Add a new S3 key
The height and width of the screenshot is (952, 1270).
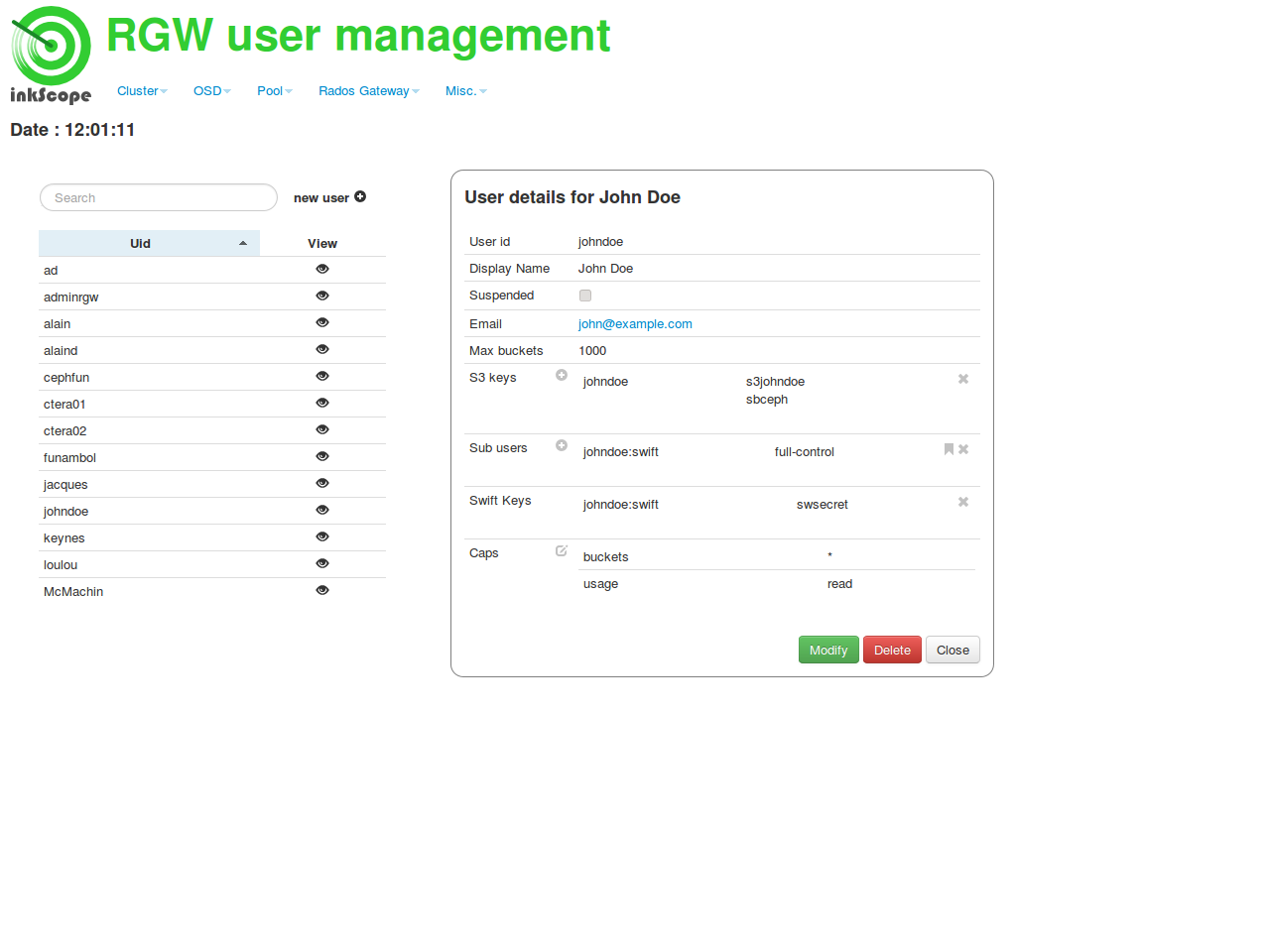(562, 375)
